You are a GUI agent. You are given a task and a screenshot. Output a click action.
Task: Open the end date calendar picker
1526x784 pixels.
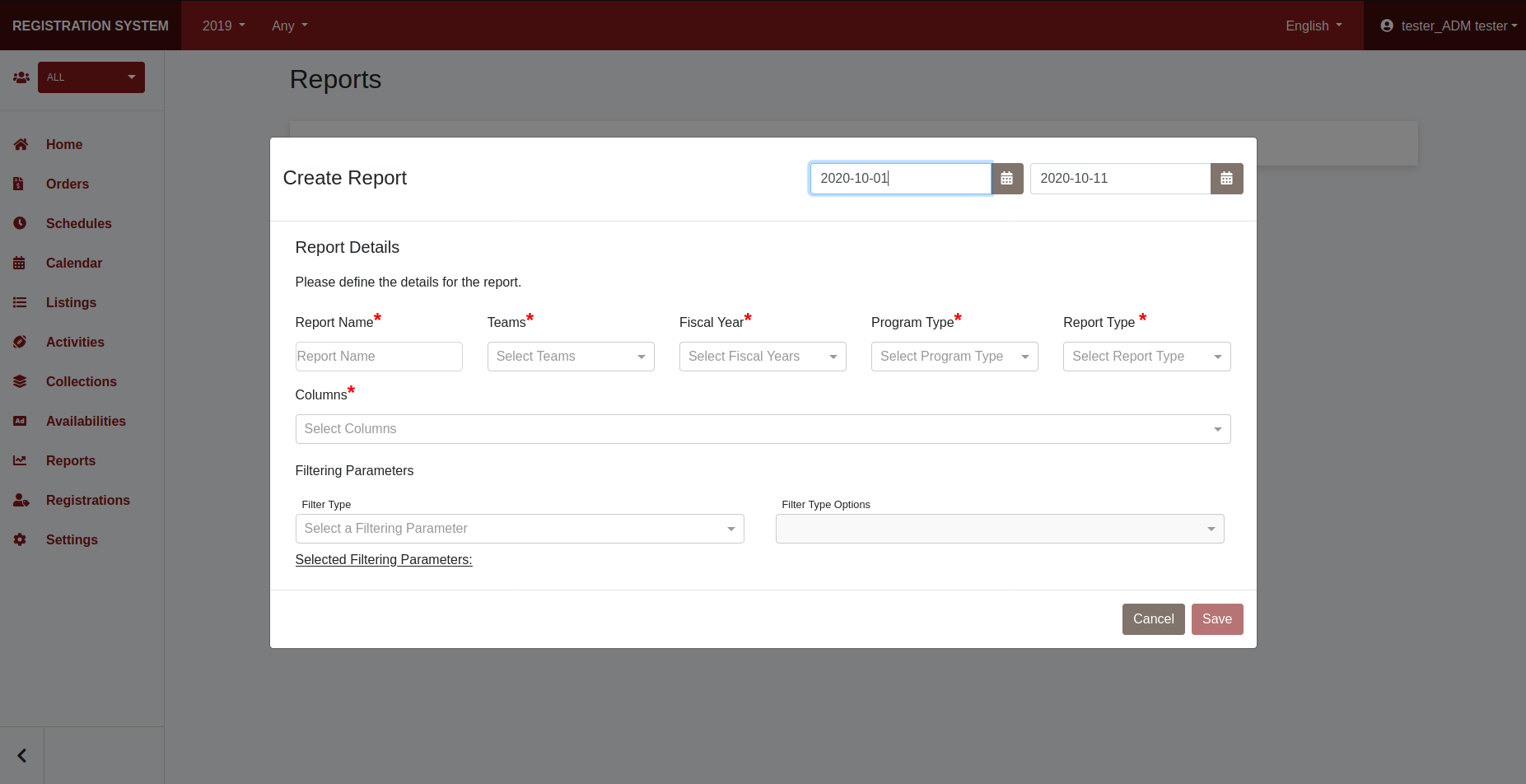pyautogui.click(x=1226, y=179)
